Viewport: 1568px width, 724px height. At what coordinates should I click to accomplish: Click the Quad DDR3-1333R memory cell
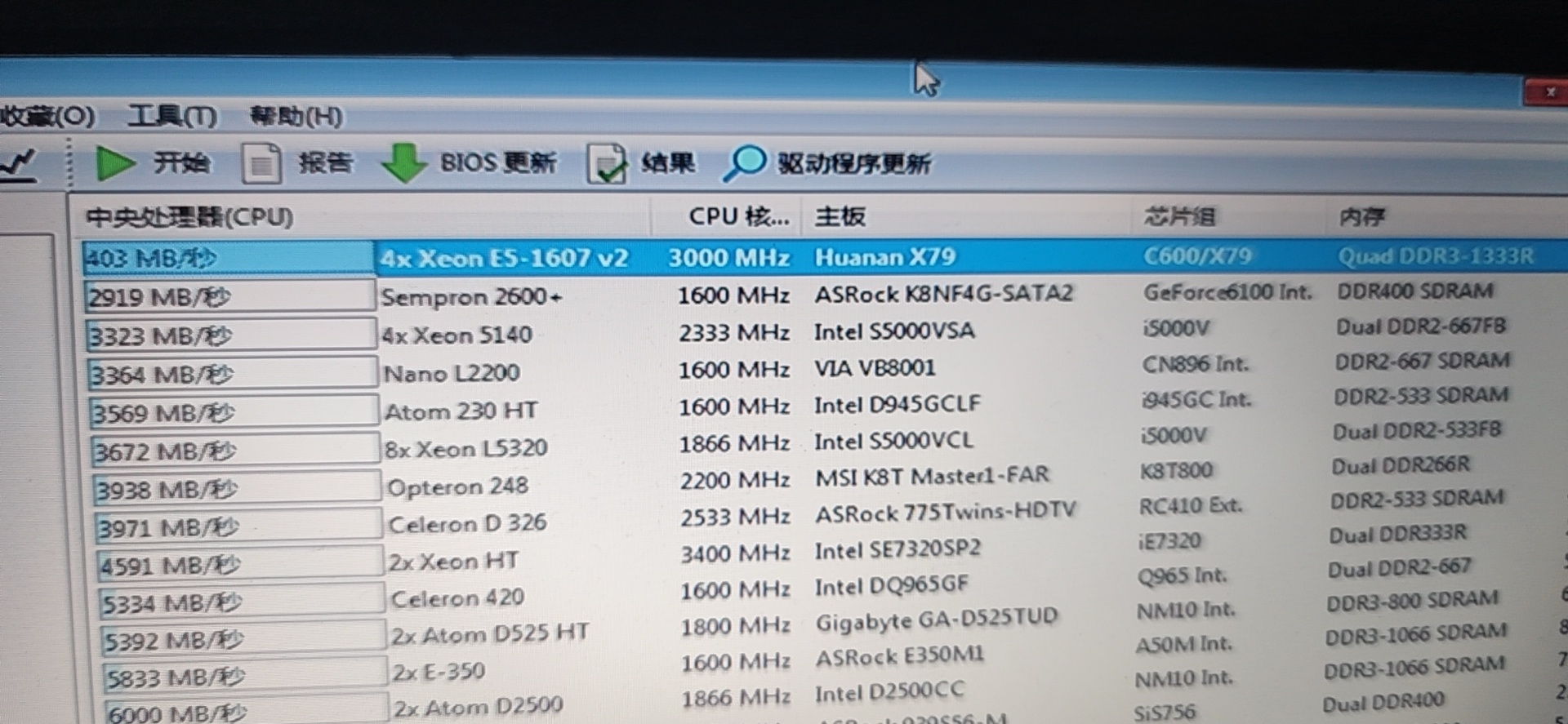(x=1436, y=256)
